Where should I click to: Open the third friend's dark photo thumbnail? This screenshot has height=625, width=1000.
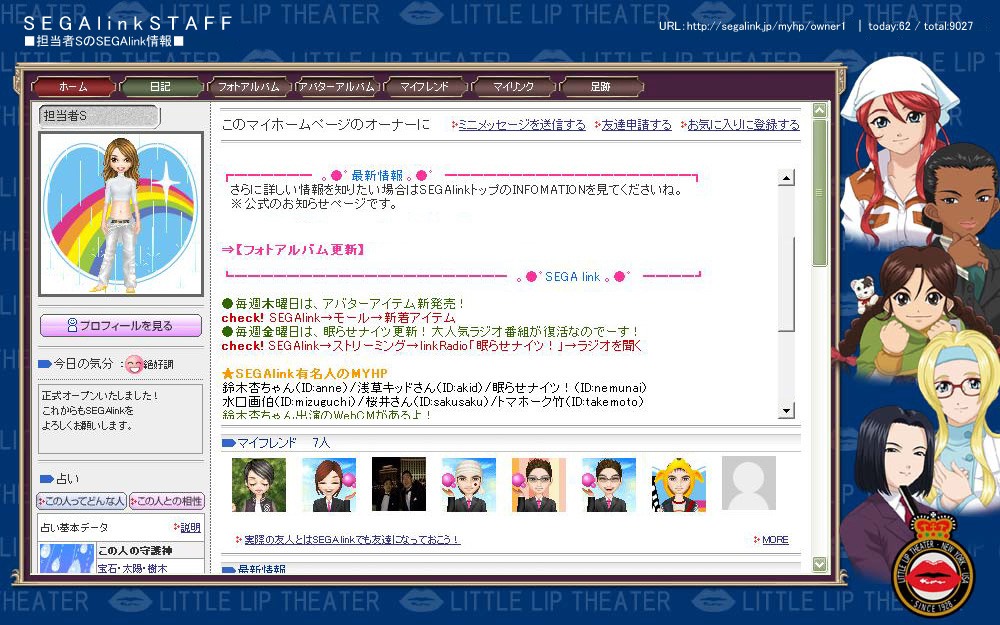[399, 485]
